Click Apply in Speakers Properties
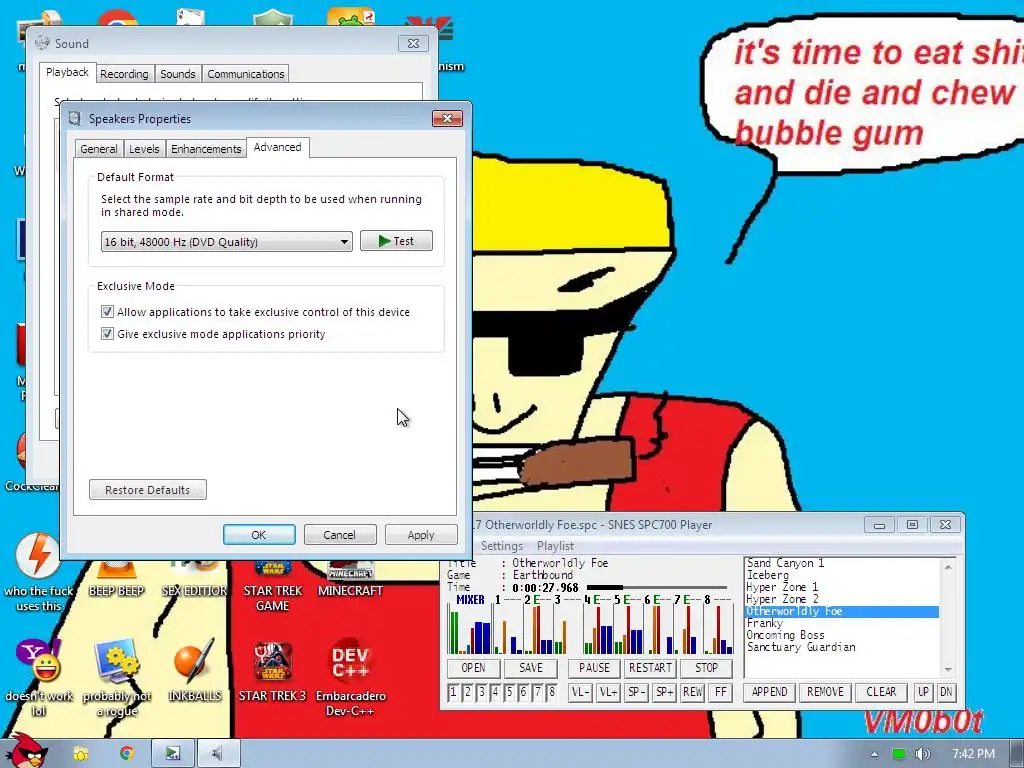The height and width of the screenshot is (768, 1024). coord(421,535)
